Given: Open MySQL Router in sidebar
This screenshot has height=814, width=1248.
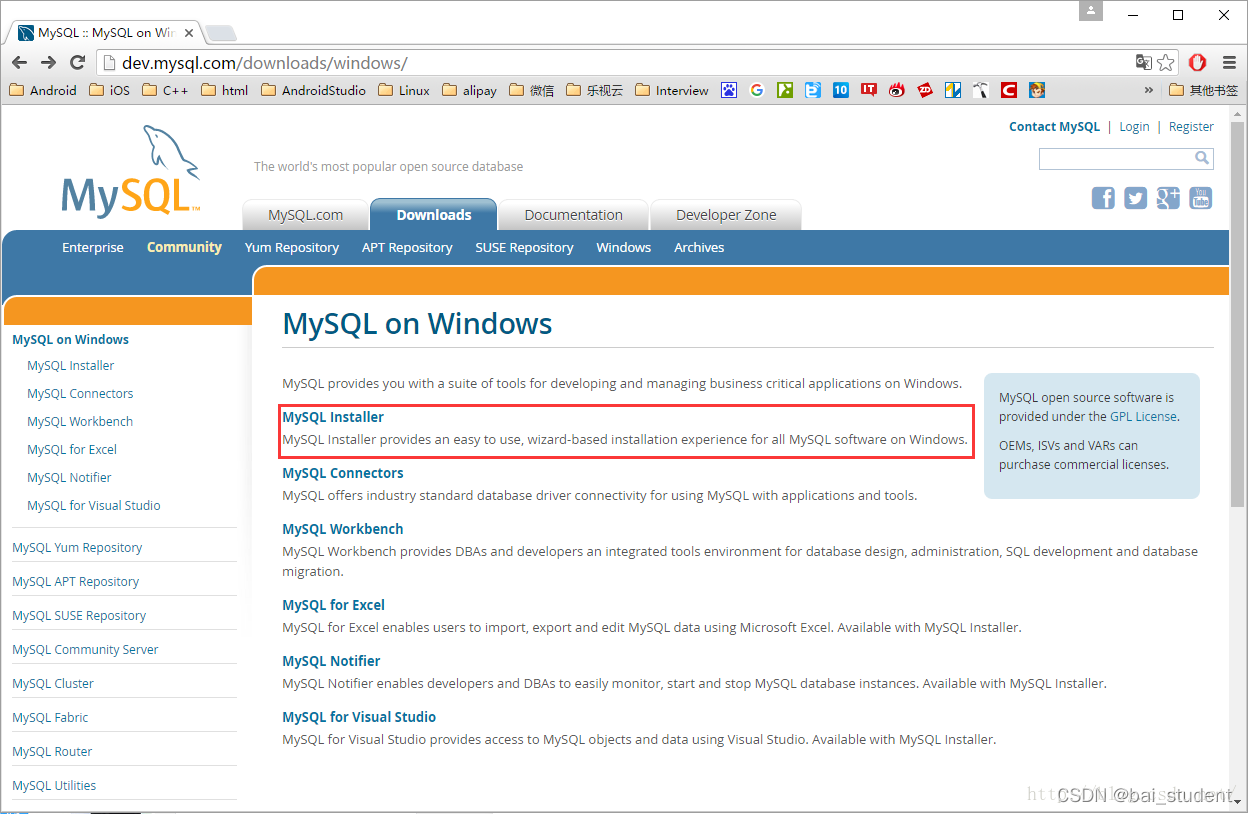Looking at the screenshot, I should click(x=52, y=752).
